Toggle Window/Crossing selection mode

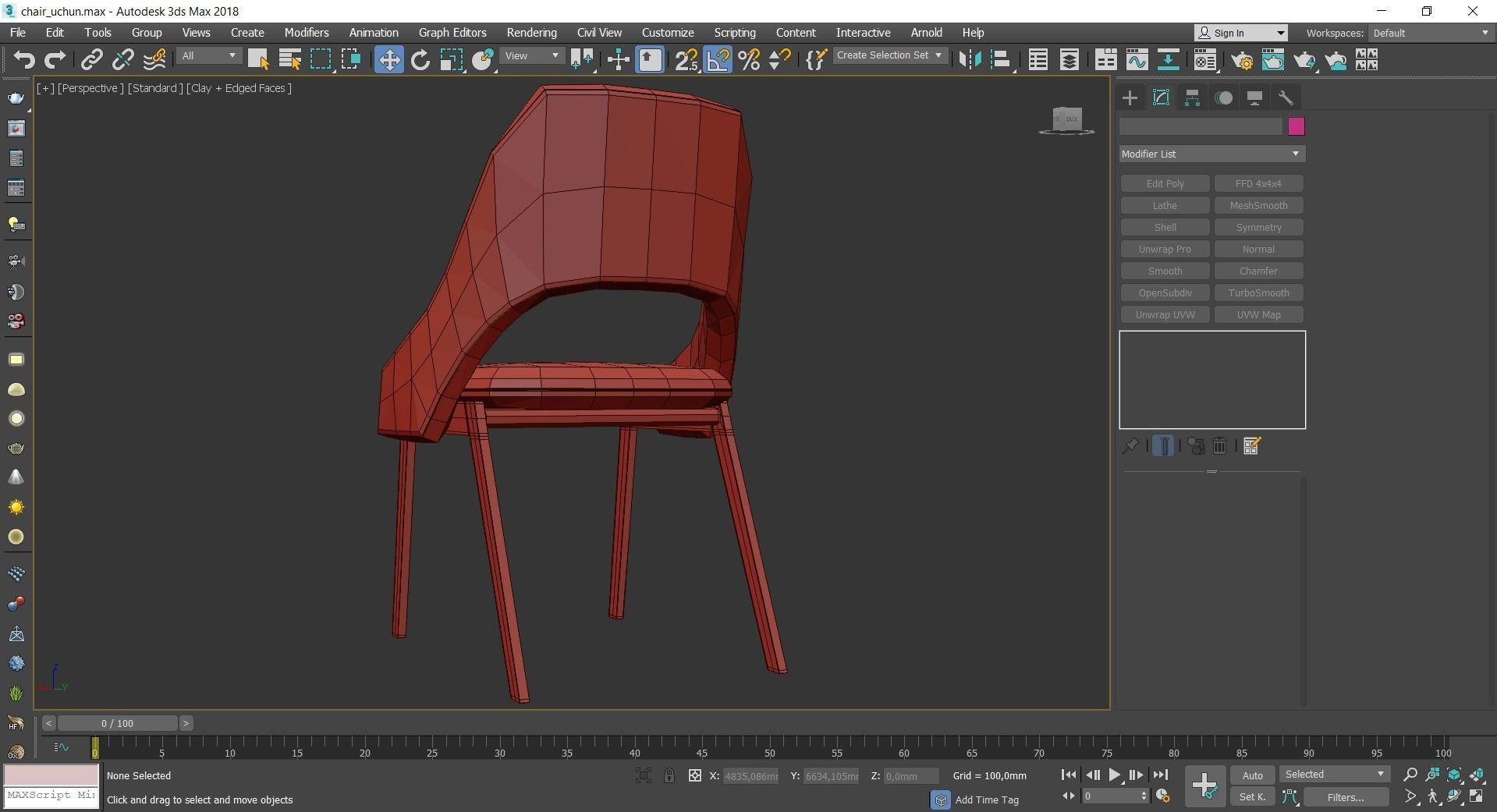point(351,59)
